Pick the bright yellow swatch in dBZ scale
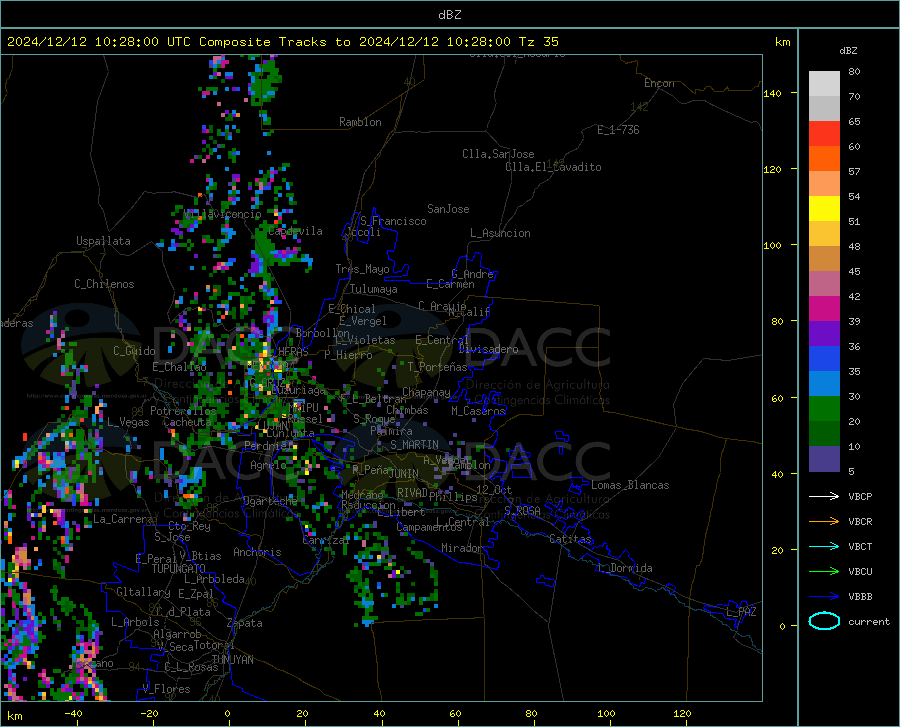 pos(824,209)
